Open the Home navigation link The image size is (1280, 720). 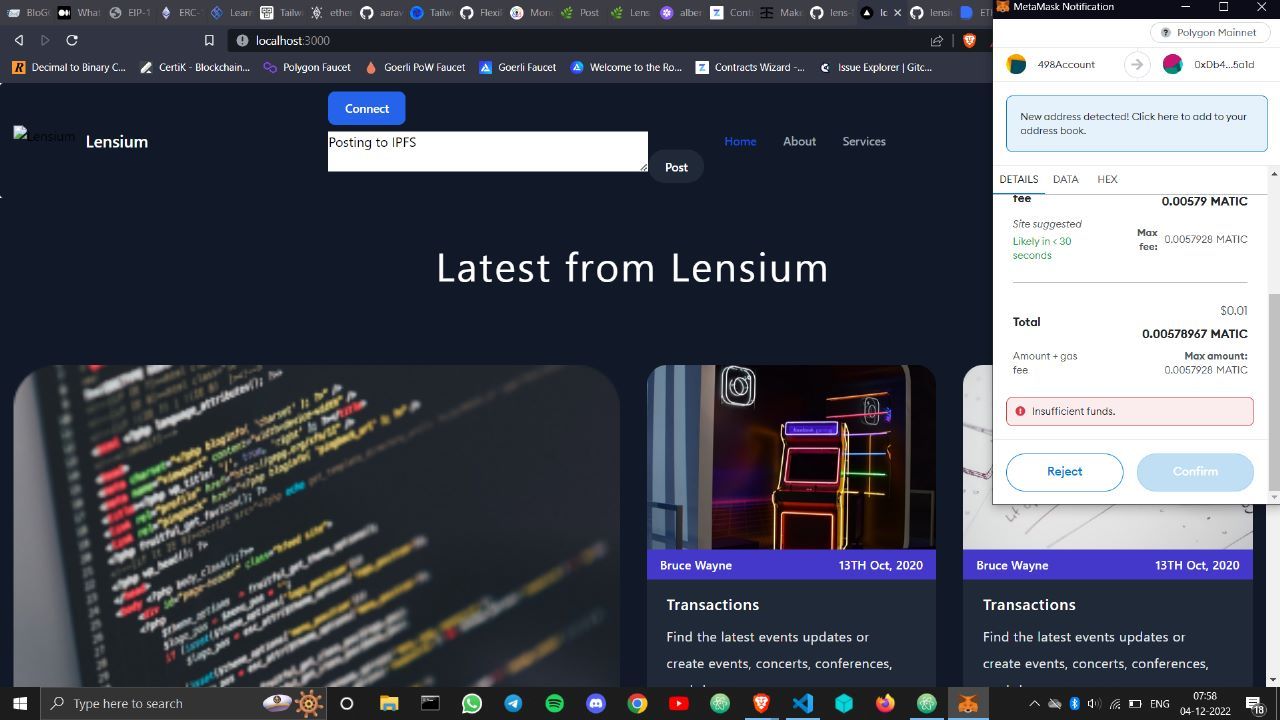740,141
